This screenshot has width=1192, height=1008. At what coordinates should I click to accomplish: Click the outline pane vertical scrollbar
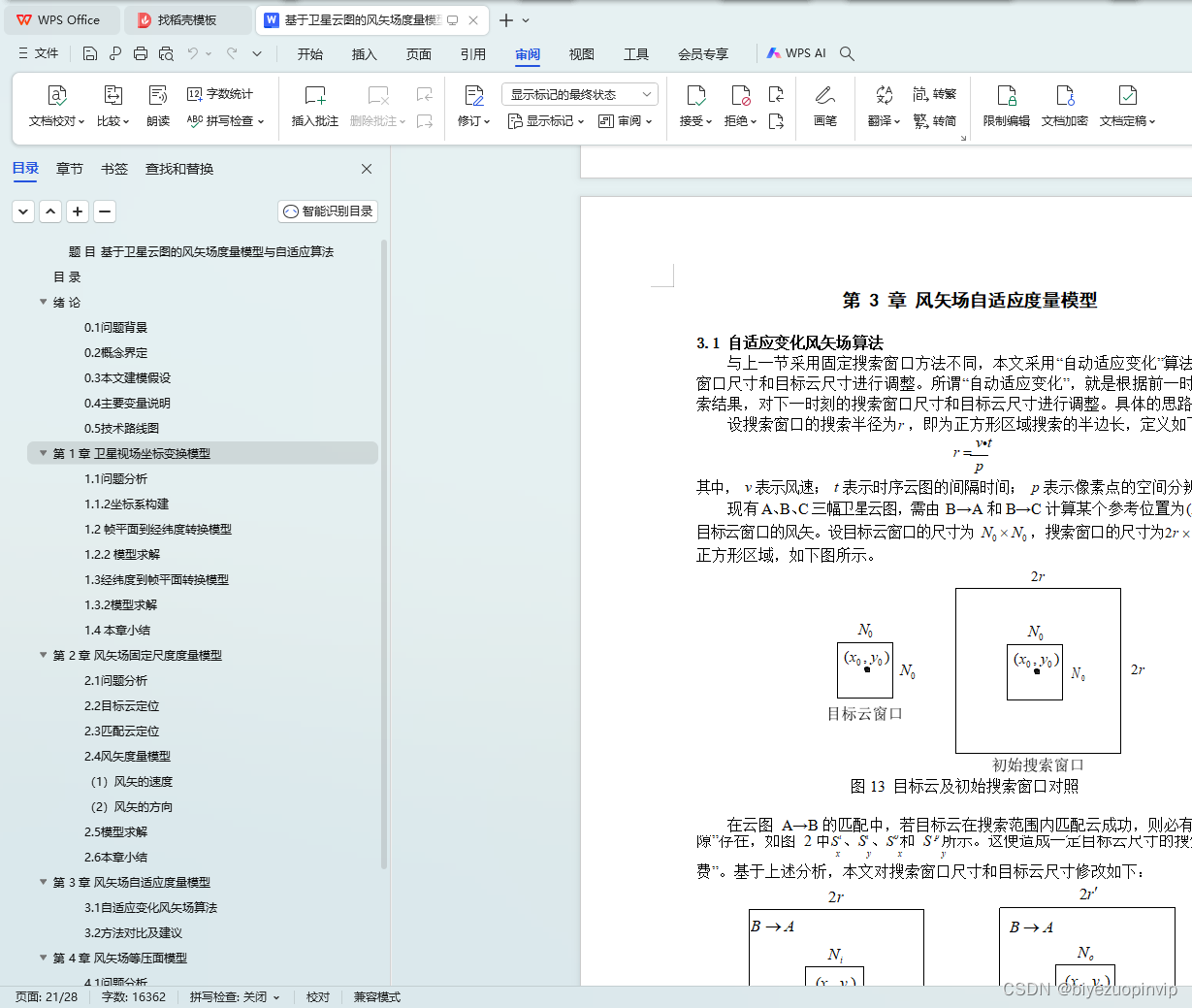[x=384, y=553]
